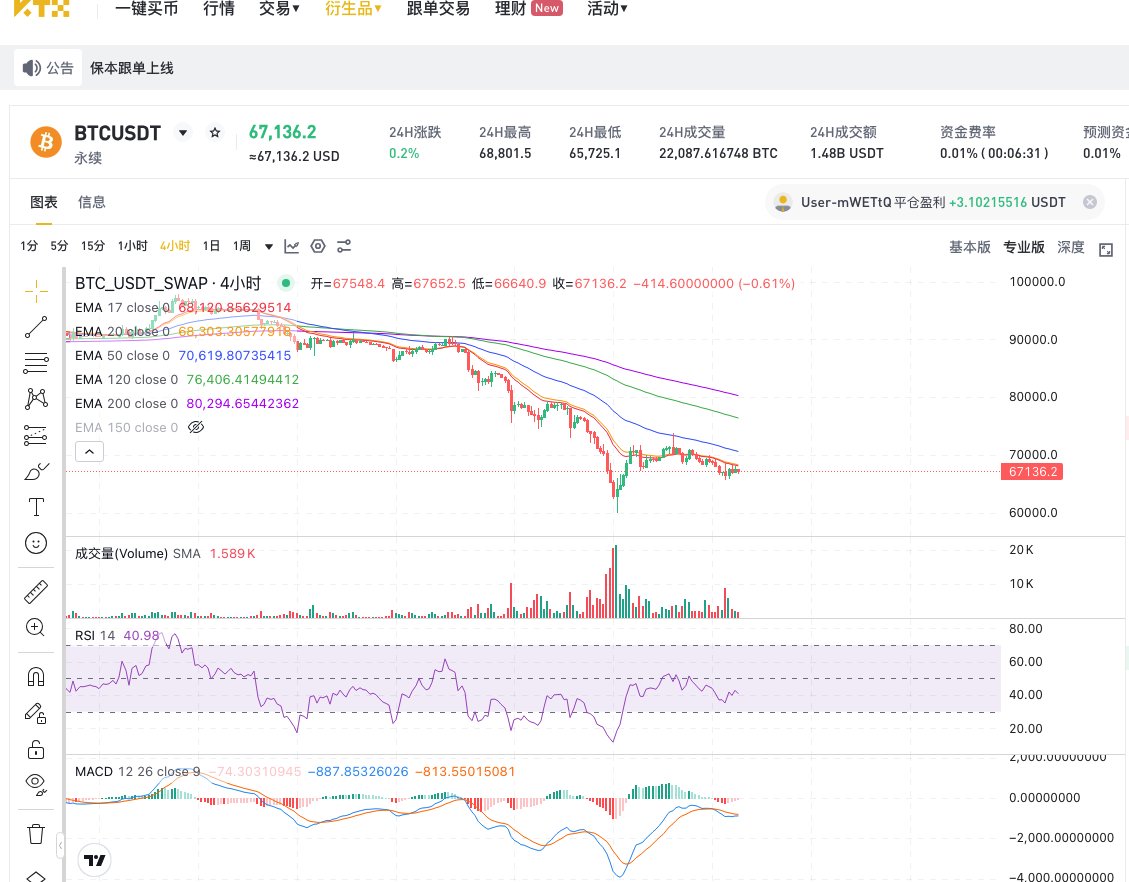
Task: Star BTCUSDT as a favorite
Action: click(x=215, y=132)
